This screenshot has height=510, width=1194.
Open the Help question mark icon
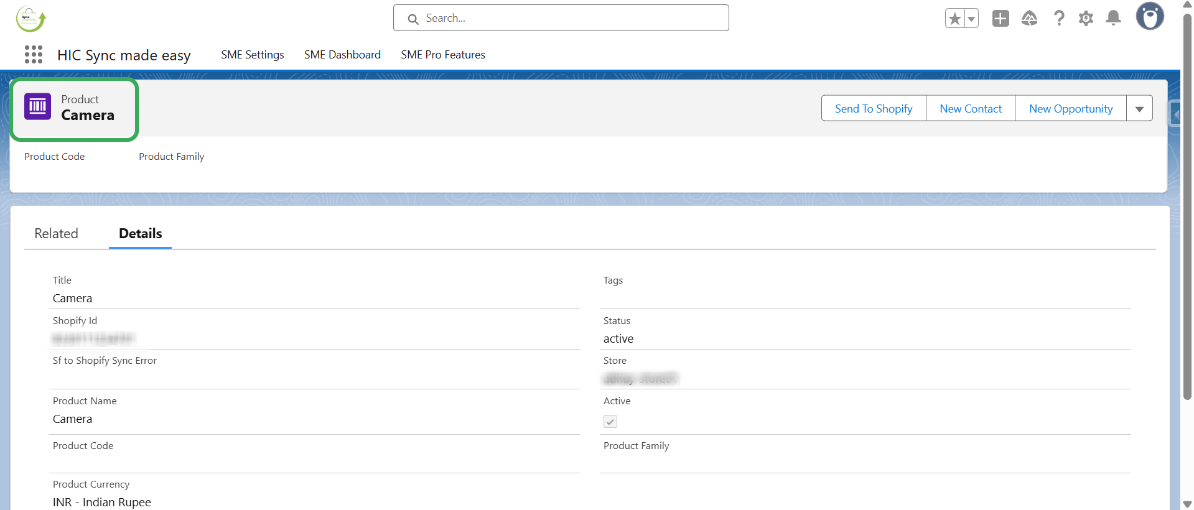pos(1058,18)
